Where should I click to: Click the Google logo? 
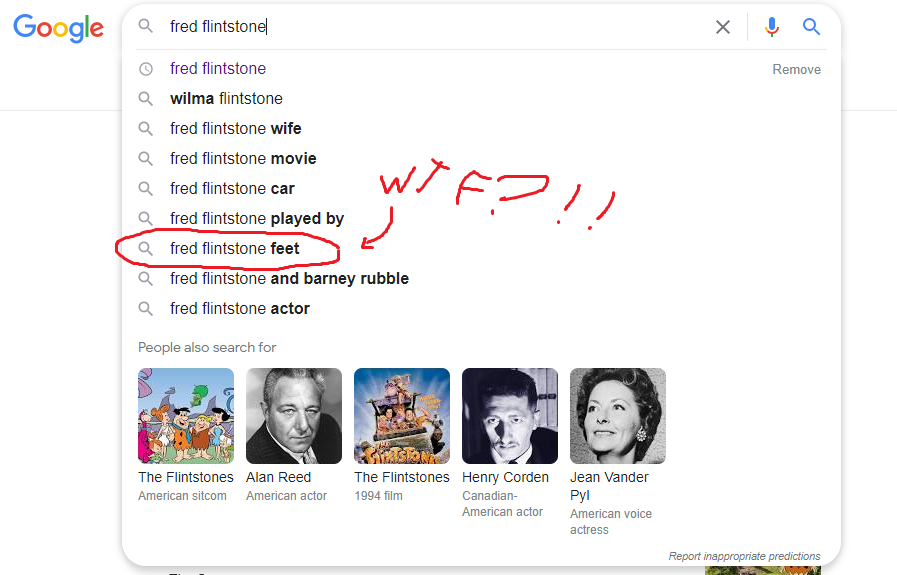click(x=58, y=28)
